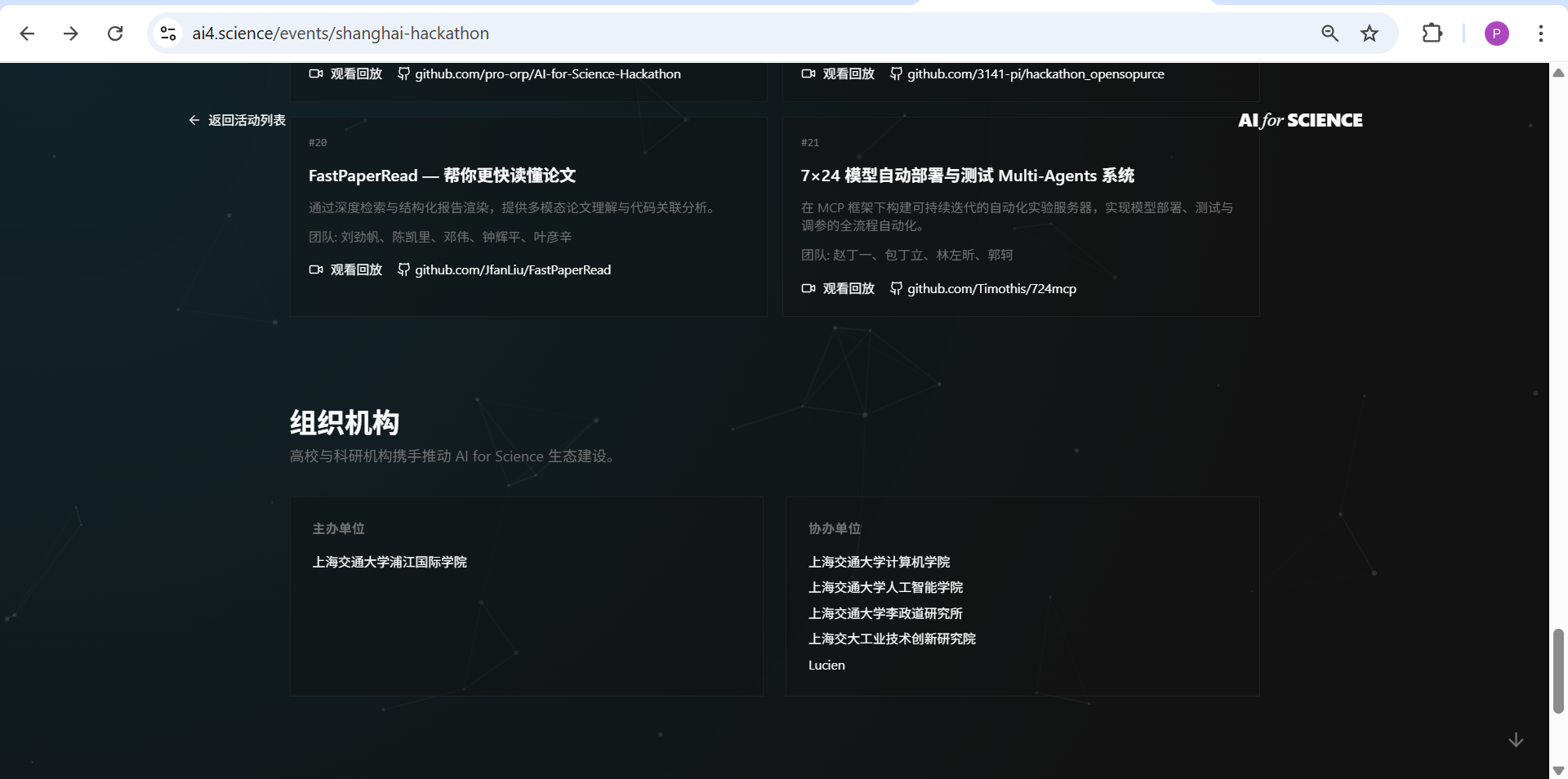Reload the hackathon page
The image size is (1568, 779).
point(115,33)
